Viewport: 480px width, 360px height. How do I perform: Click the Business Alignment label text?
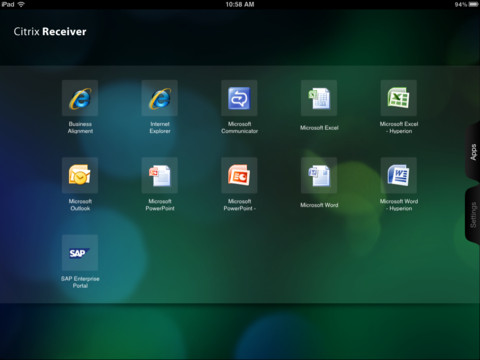pos(80,127)
